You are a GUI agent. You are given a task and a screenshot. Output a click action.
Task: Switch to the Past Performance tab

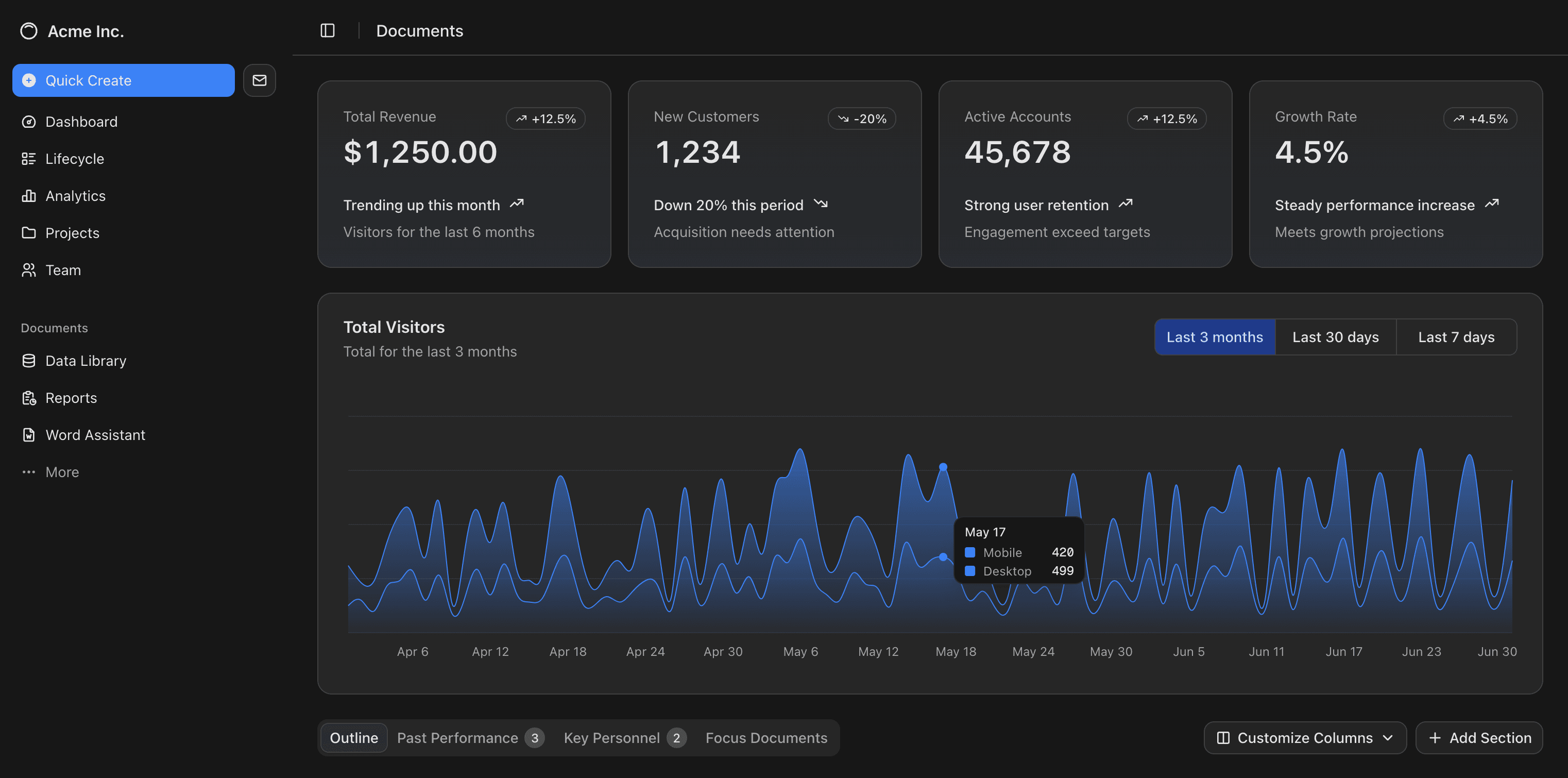458,737
